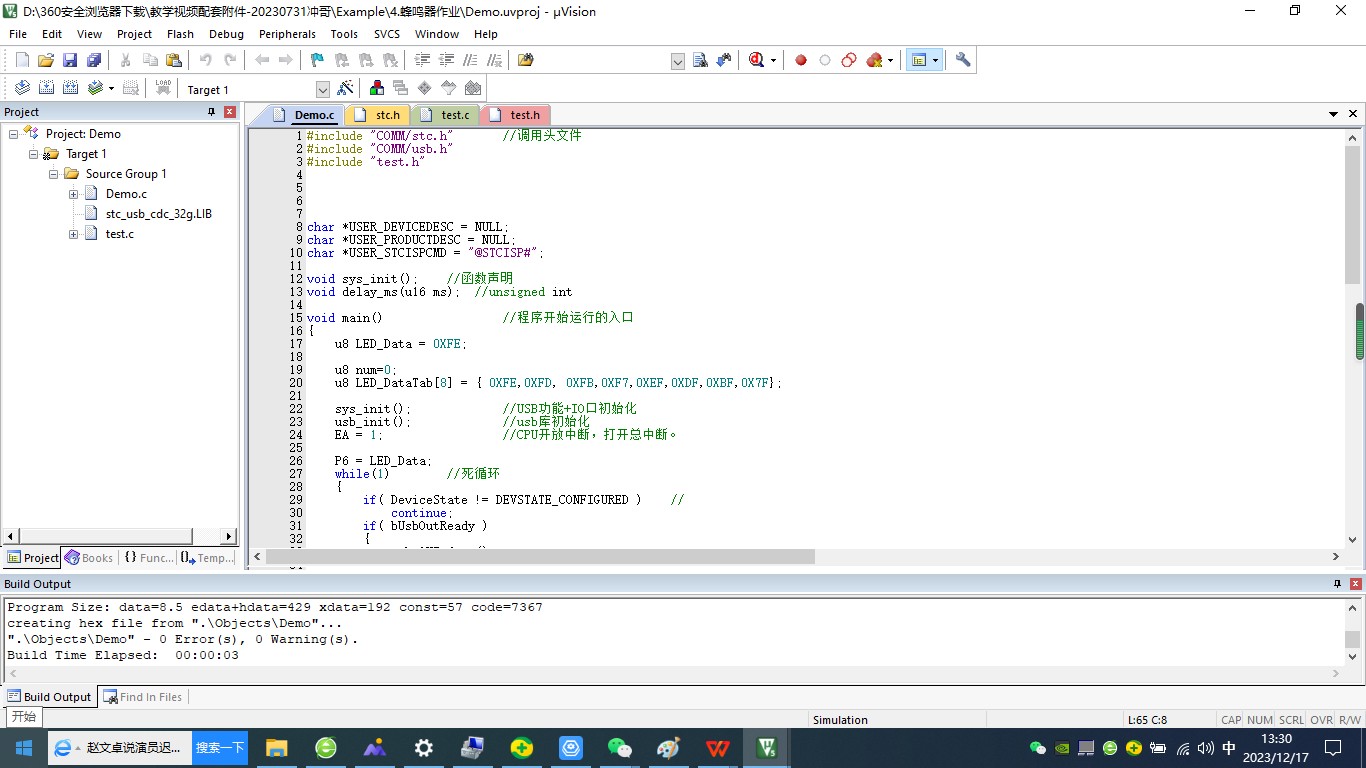Click the Project panel horizontal scrollbar

(x=105, y=536)
